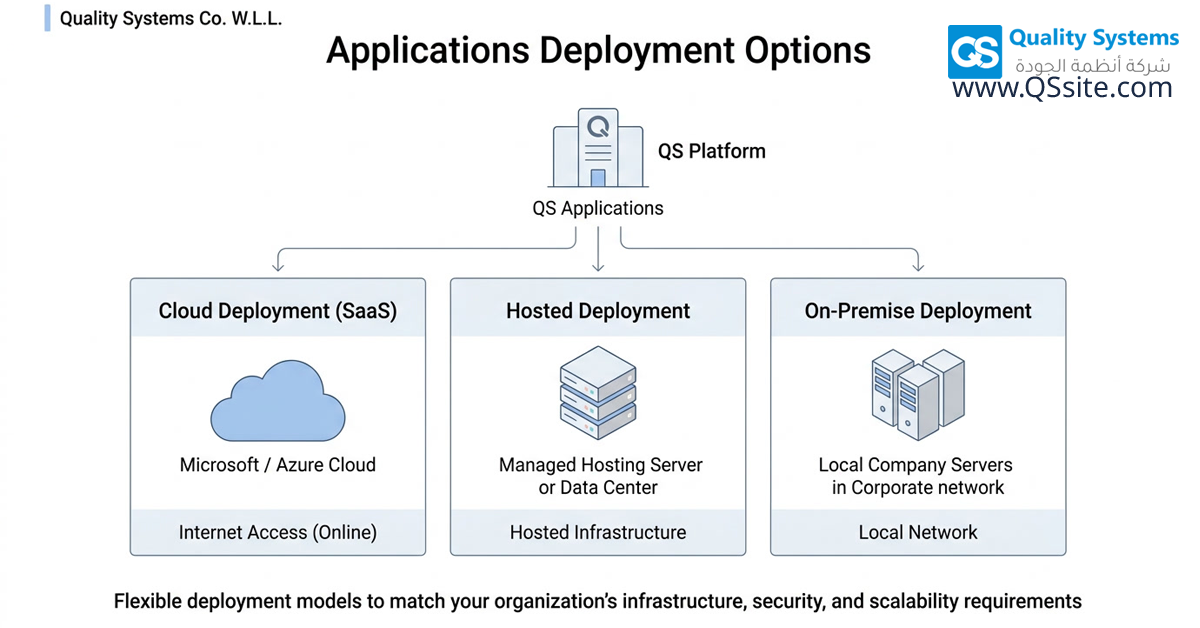This screenshot has width=1200, height=628.
Task: Open the www.QSsite.com link
Action: (1061, 88)
